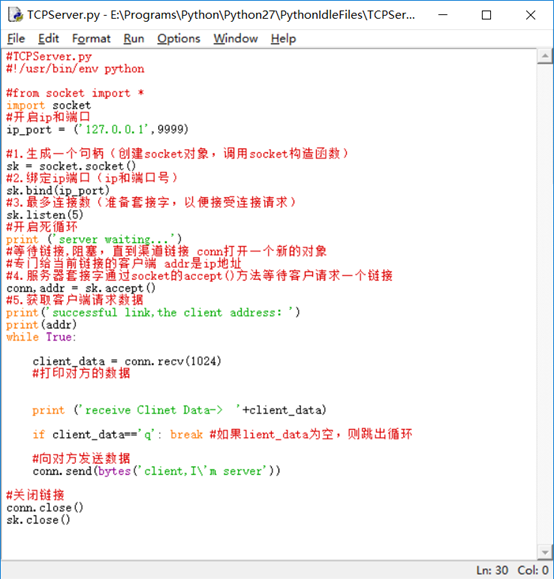
Task: Click the '#!/usr/bin/env python' line
Action: coord(75,69)
